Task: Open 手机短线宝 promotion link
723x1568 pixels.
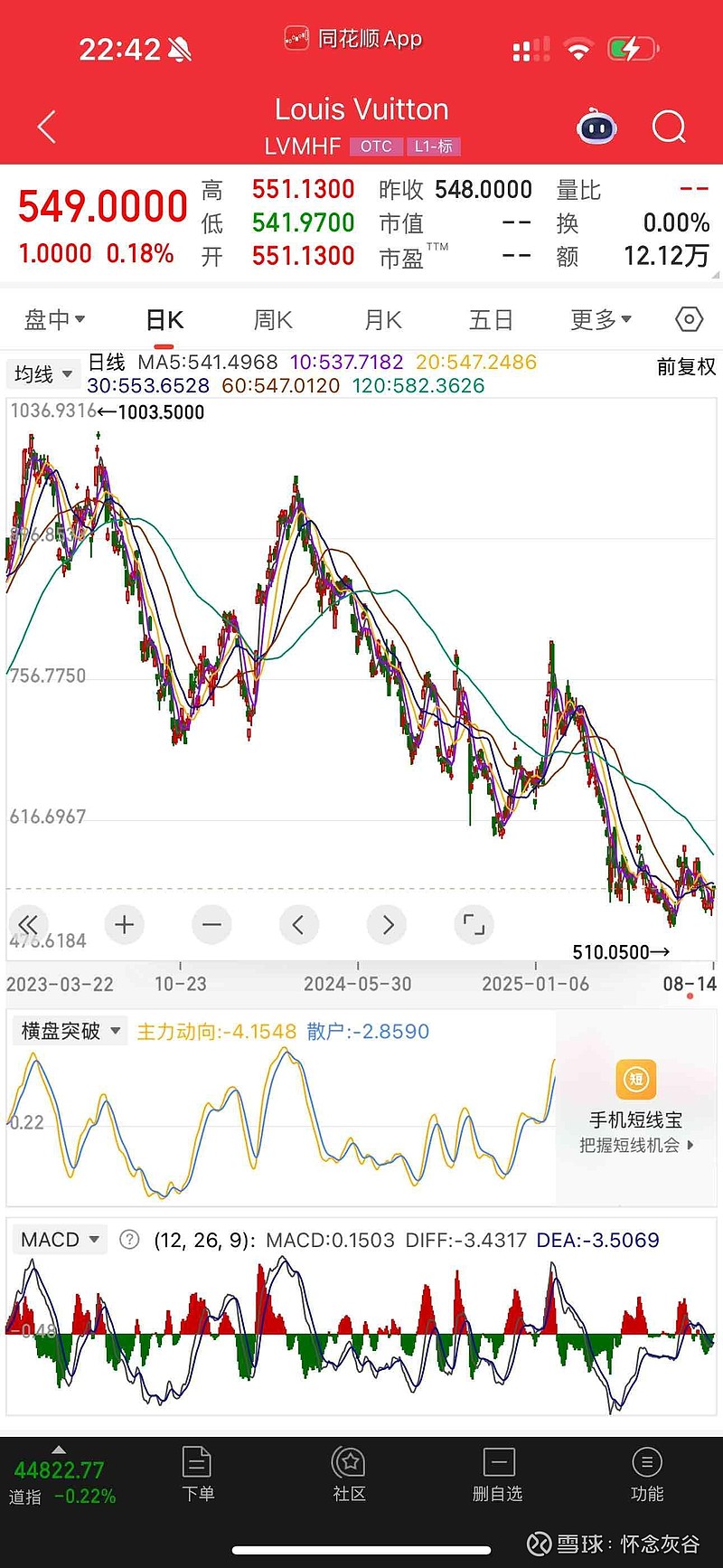Action: [x=635, y=1119]
